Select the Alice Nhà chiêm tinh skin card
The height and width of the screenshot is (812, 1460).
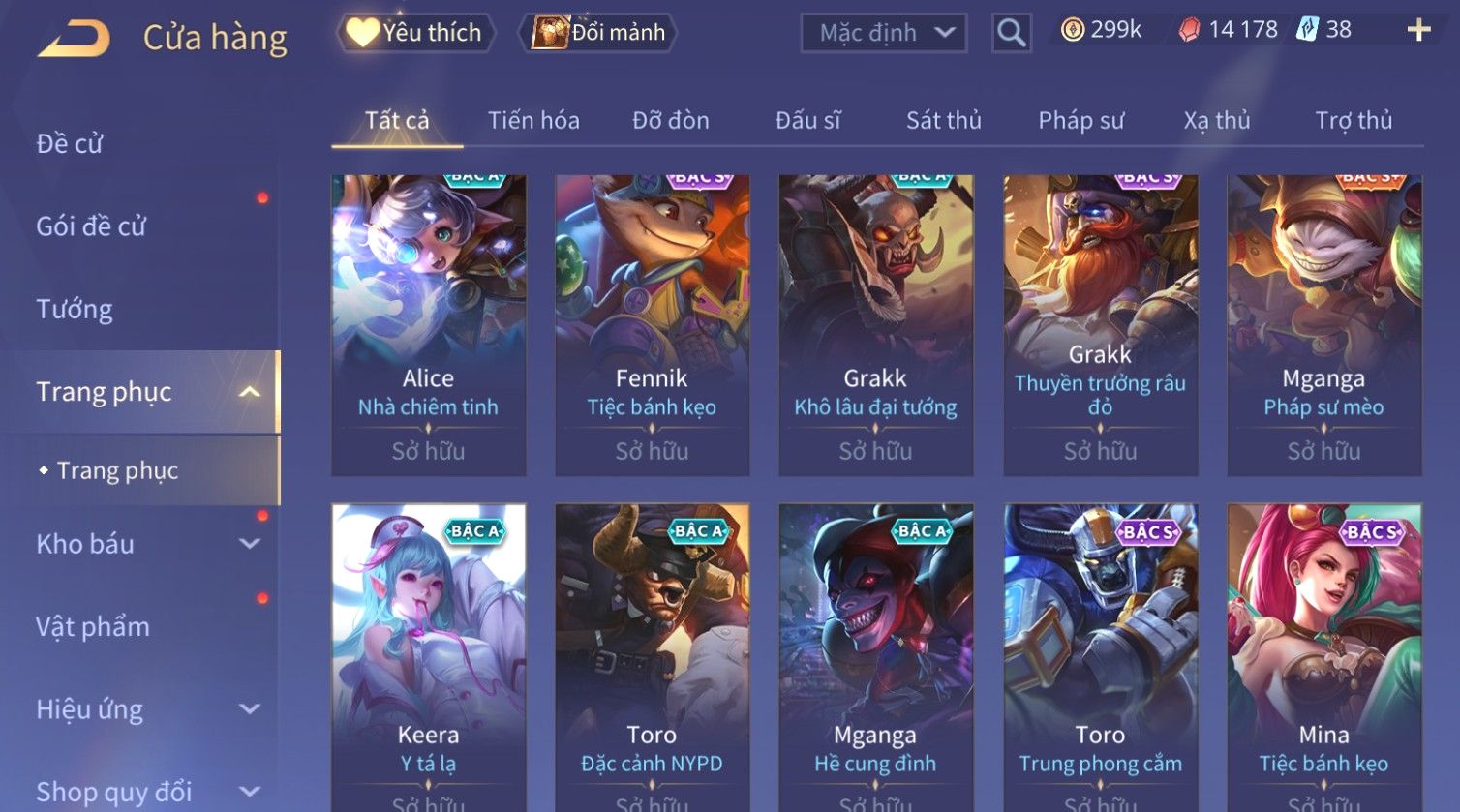(428, 325)
